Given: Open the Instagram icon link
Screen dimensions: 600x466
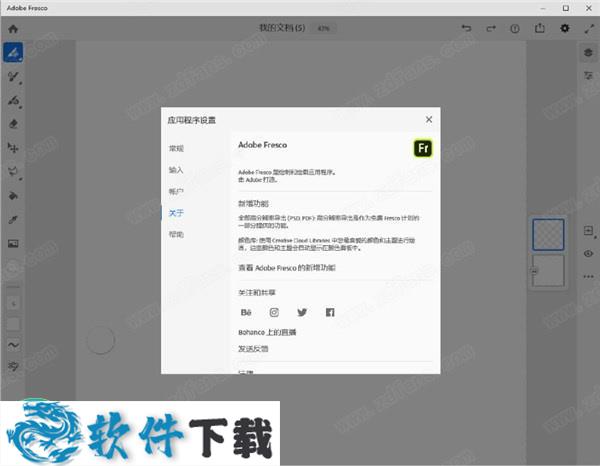Looking at the screenshot, I should [x=274, y=312].
